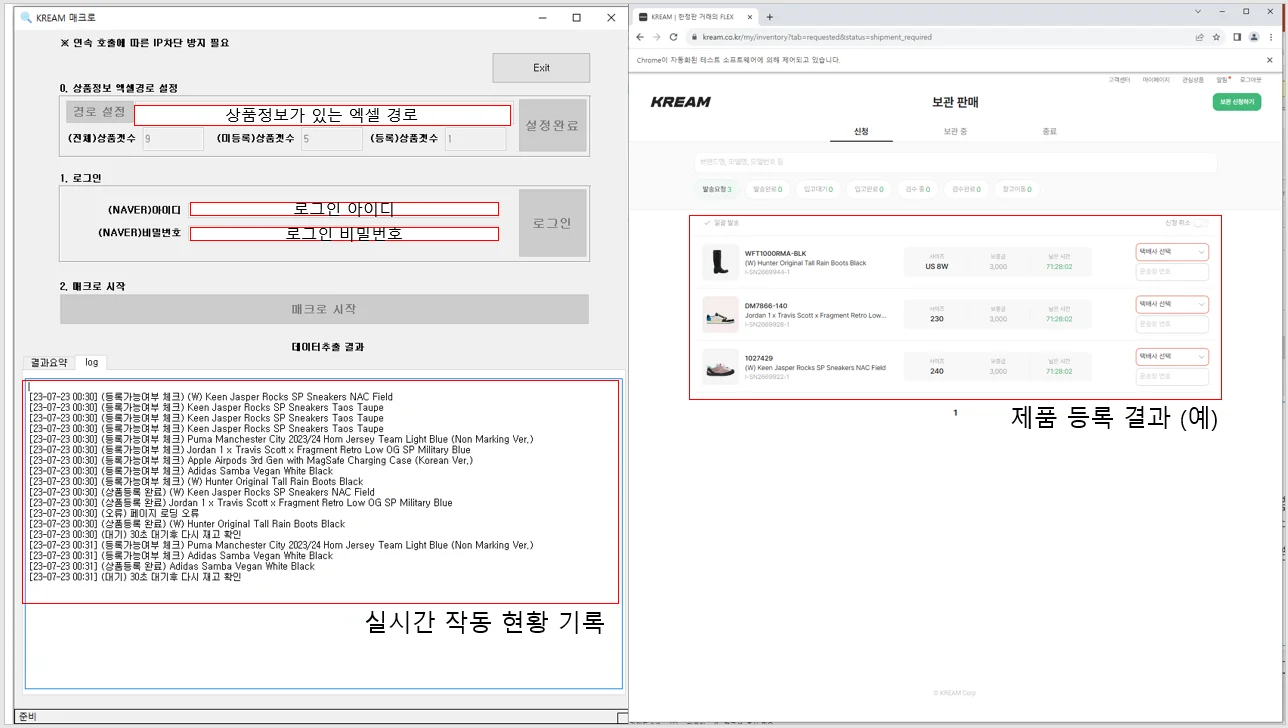Click the Exit button in the KREAM macro window
1288x728 pixels.
(541, 68)
